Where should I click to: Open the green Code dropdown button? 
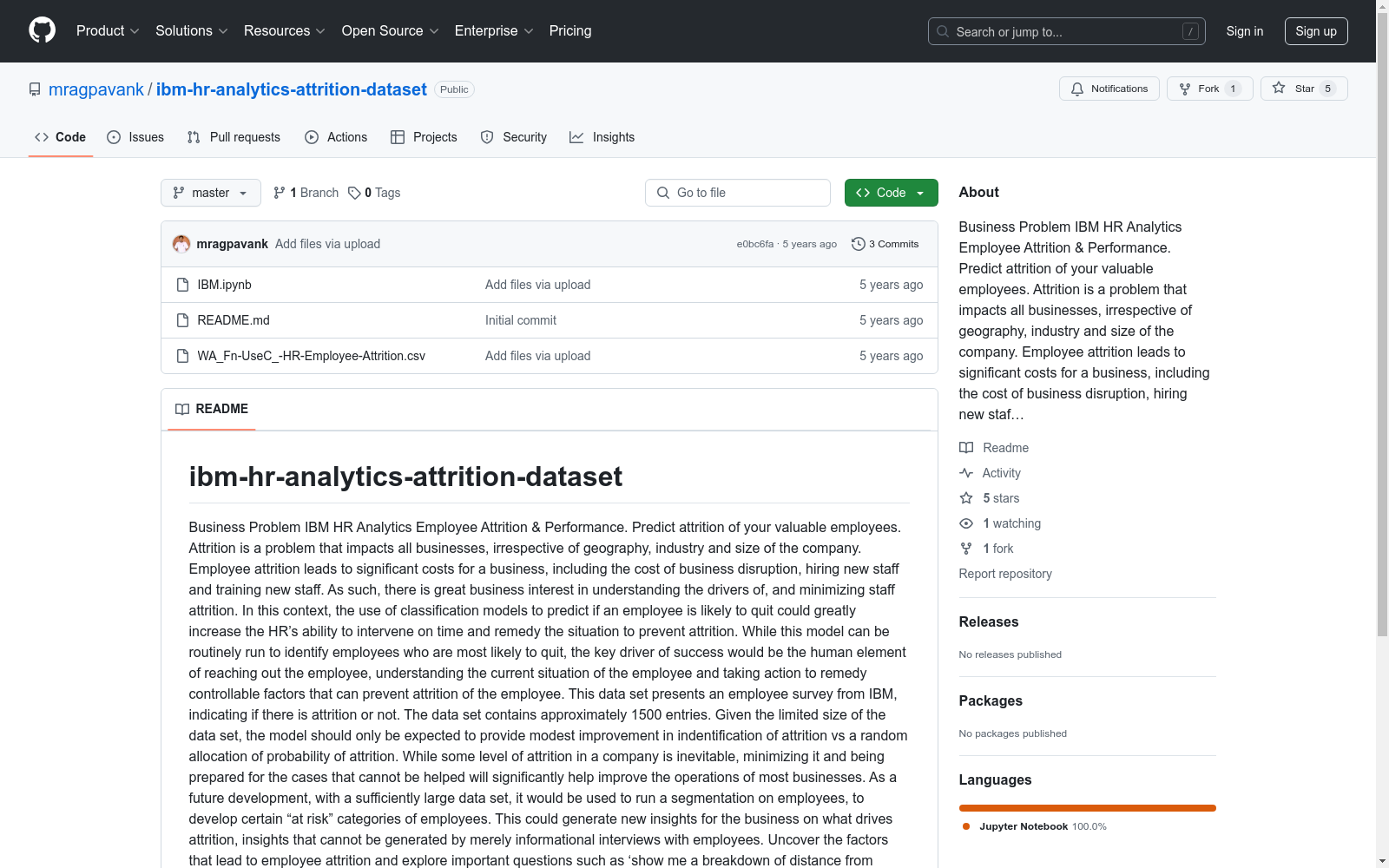pyautogui.click(x=891, y=193)
